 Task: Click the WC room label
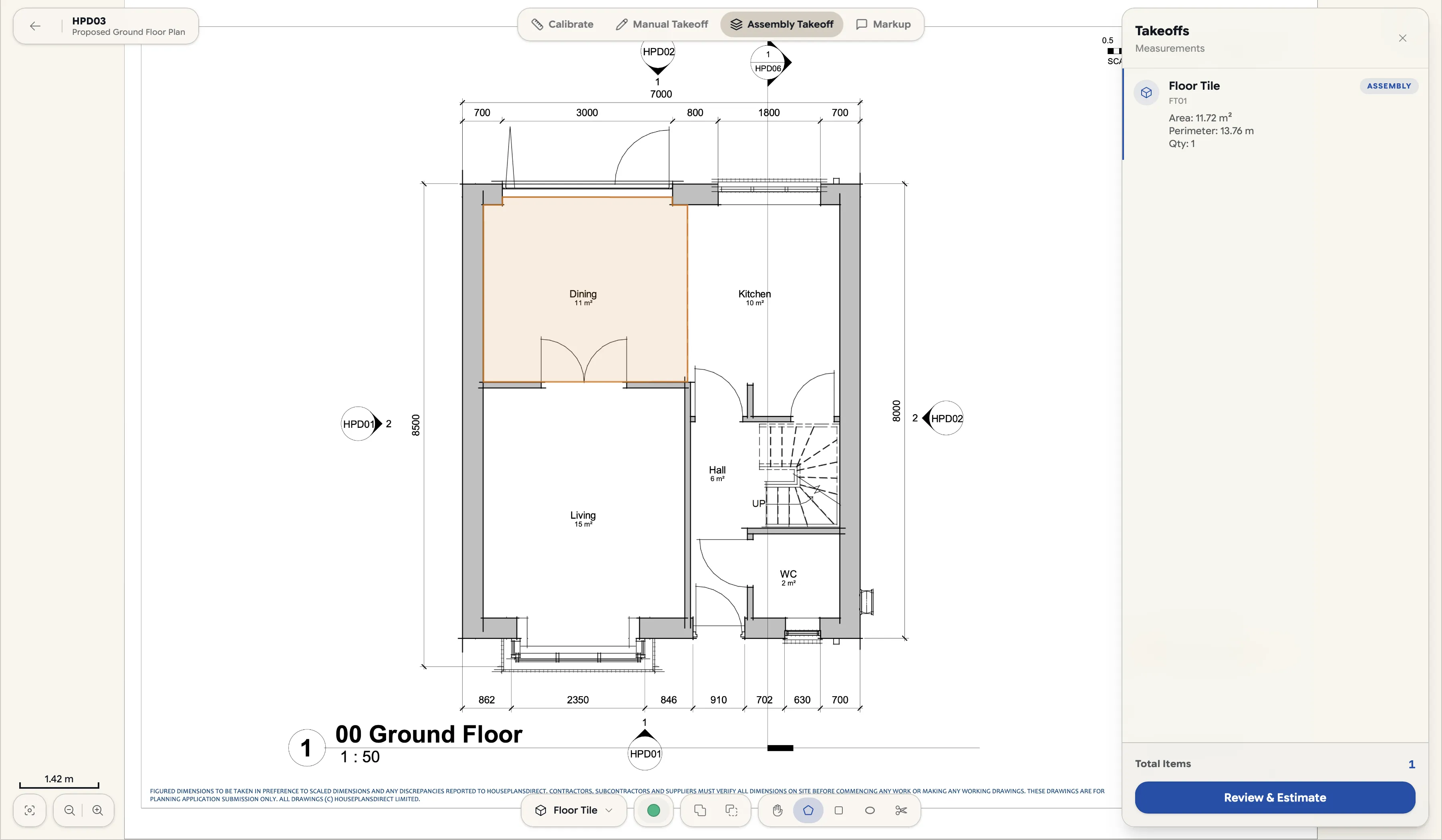[x=788, y=574]
